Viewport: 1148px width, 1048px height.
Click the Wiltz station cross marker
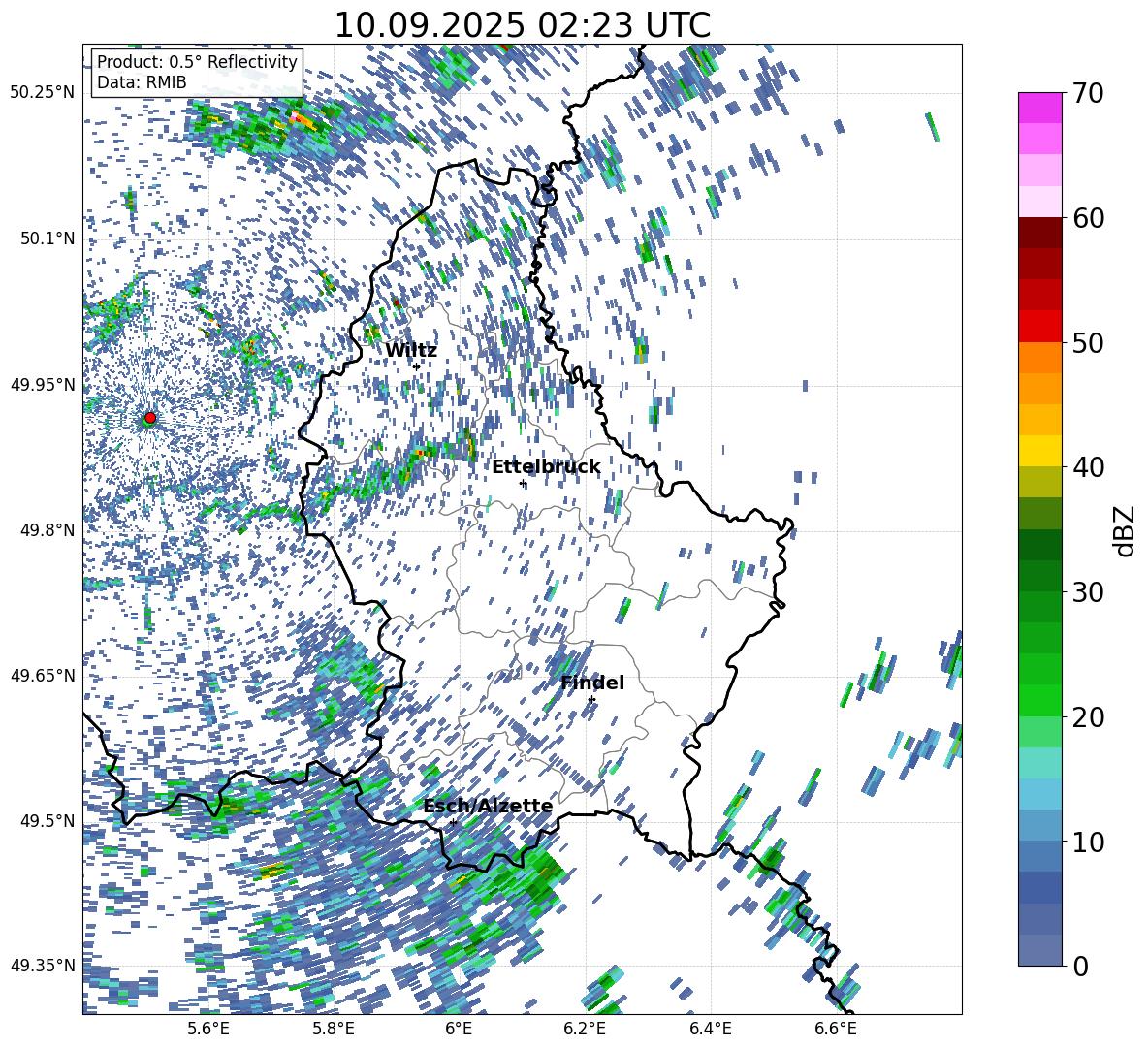(x=417, y=366)
